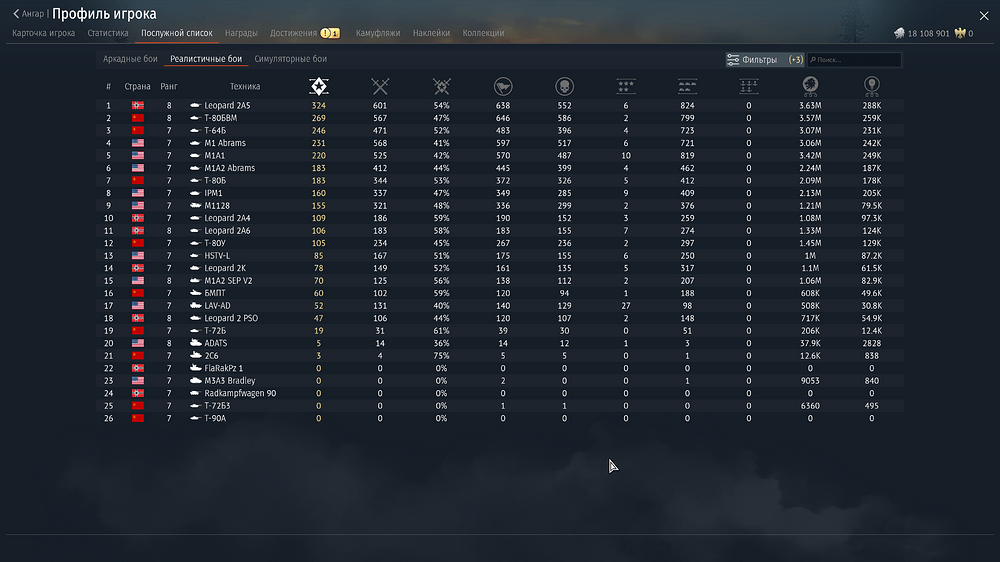Select the HSTV-L vehicle name
This screenshot has height=562, width=1000.
click(217, 255)
